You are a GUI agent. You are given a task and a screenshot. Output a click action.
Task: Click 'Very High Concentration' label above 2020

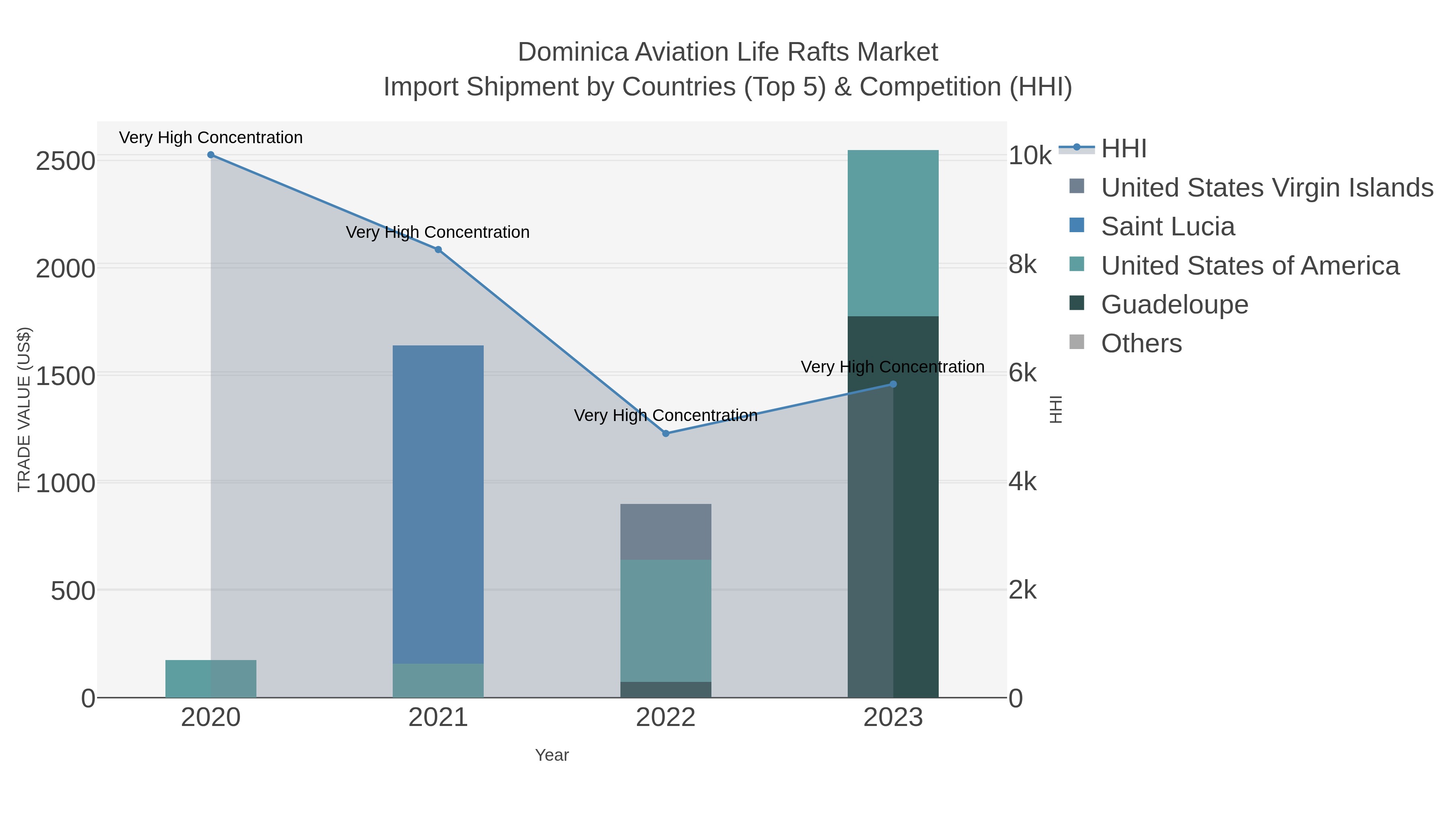click(x=211, y=138)
